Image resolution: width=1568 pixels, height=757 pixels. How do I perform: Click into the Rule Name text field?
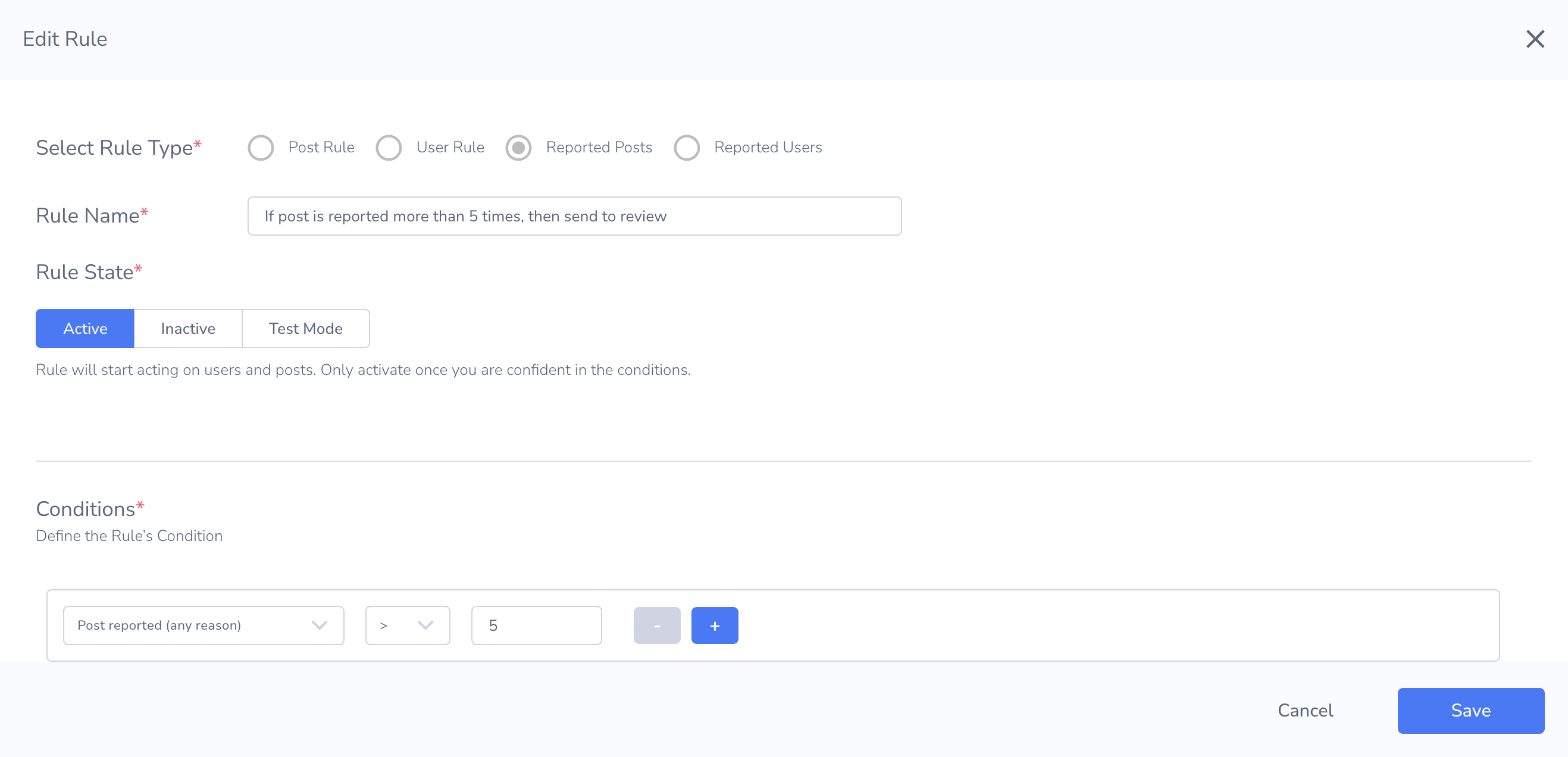coord(574,216)
